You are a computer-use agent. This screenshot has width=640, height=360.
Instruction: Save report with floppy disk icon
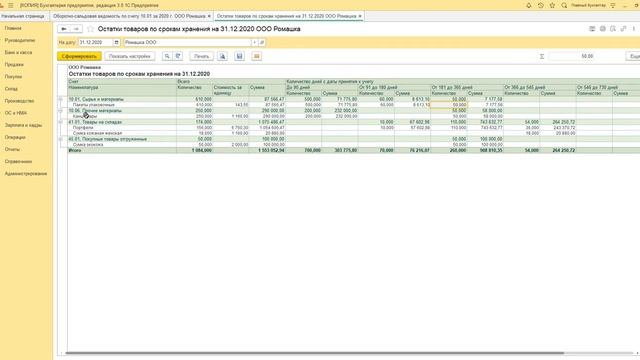click(240, 56)
